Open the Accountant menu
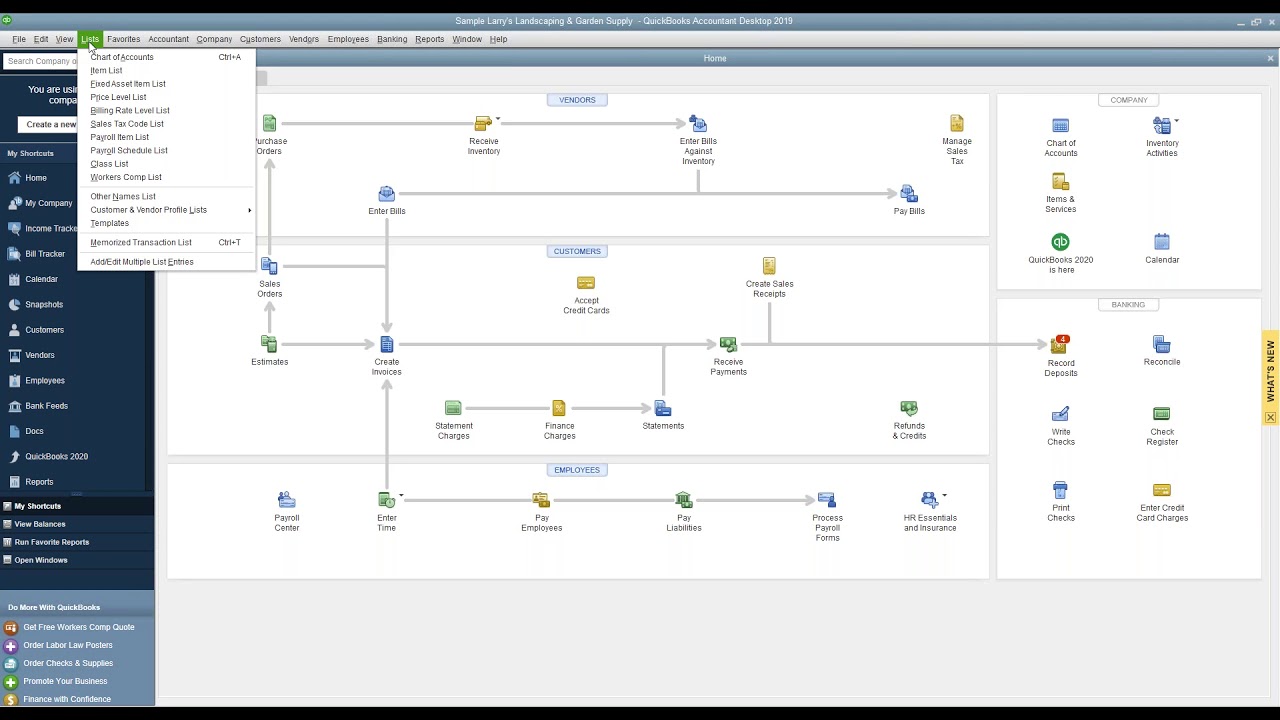The image size is (1280, 720). 168,39
